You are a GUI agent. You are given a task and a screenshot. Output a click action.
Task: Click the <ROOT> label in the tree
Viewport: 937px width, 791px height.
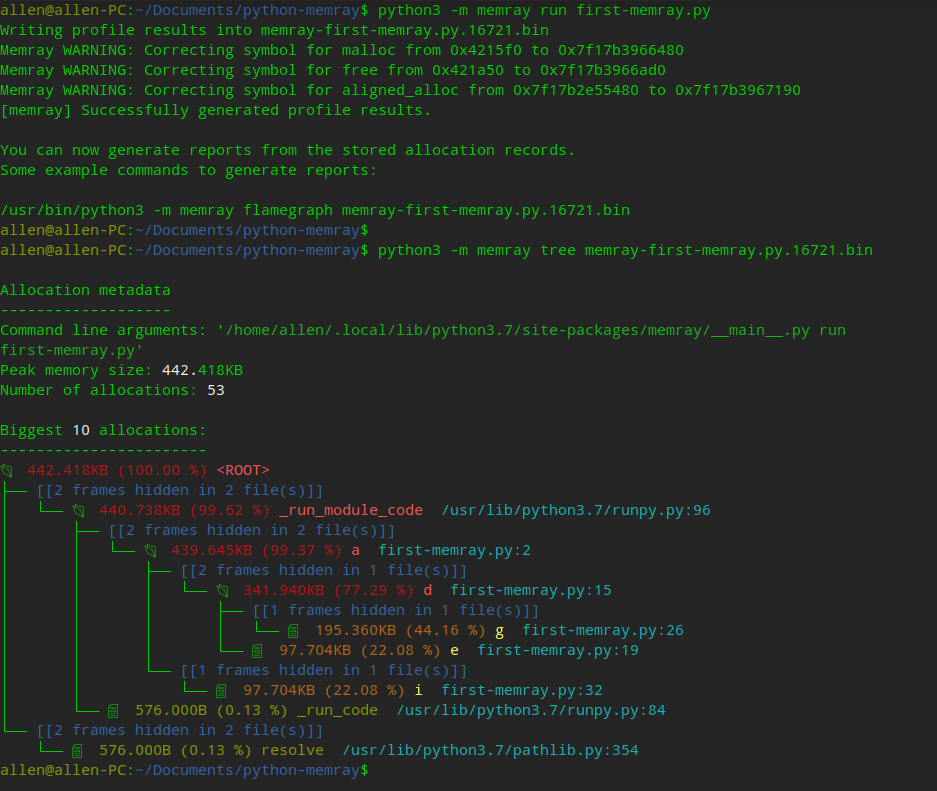pyautogui.click(x=243, y=470)
